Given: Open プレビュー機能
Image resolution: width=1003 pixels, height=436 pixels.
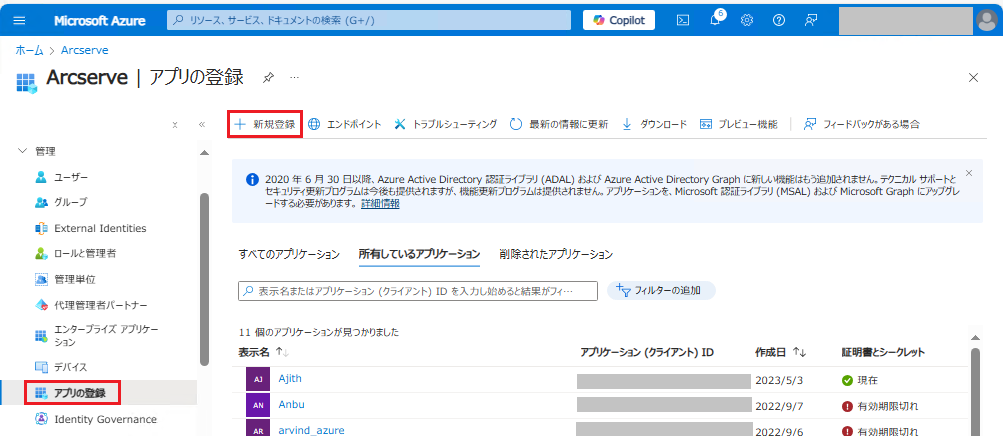Looking at the screenshot, I should (739, 124).
